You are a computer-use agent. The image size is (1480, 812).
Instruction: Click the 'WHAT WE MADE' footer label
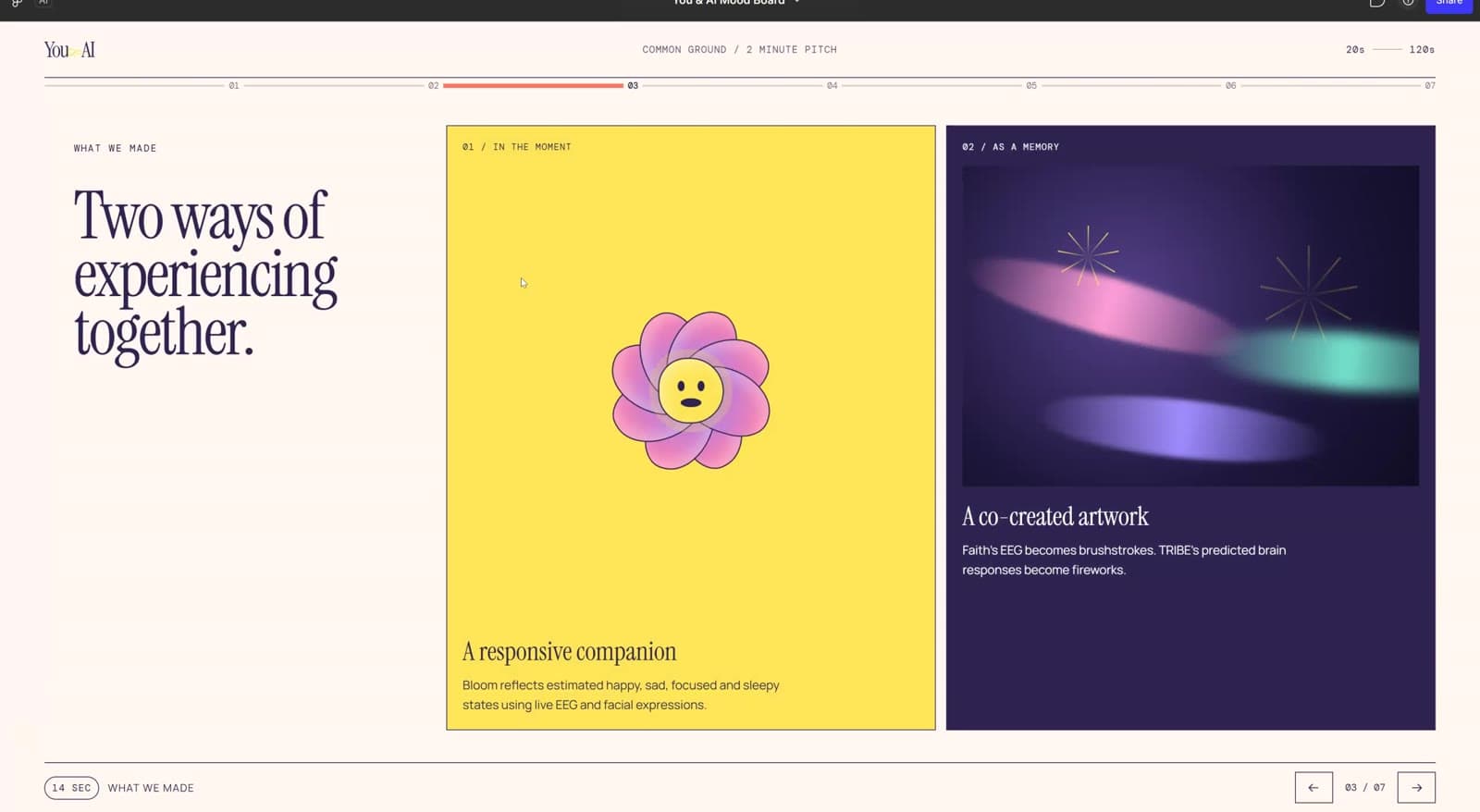pos(151,788)
